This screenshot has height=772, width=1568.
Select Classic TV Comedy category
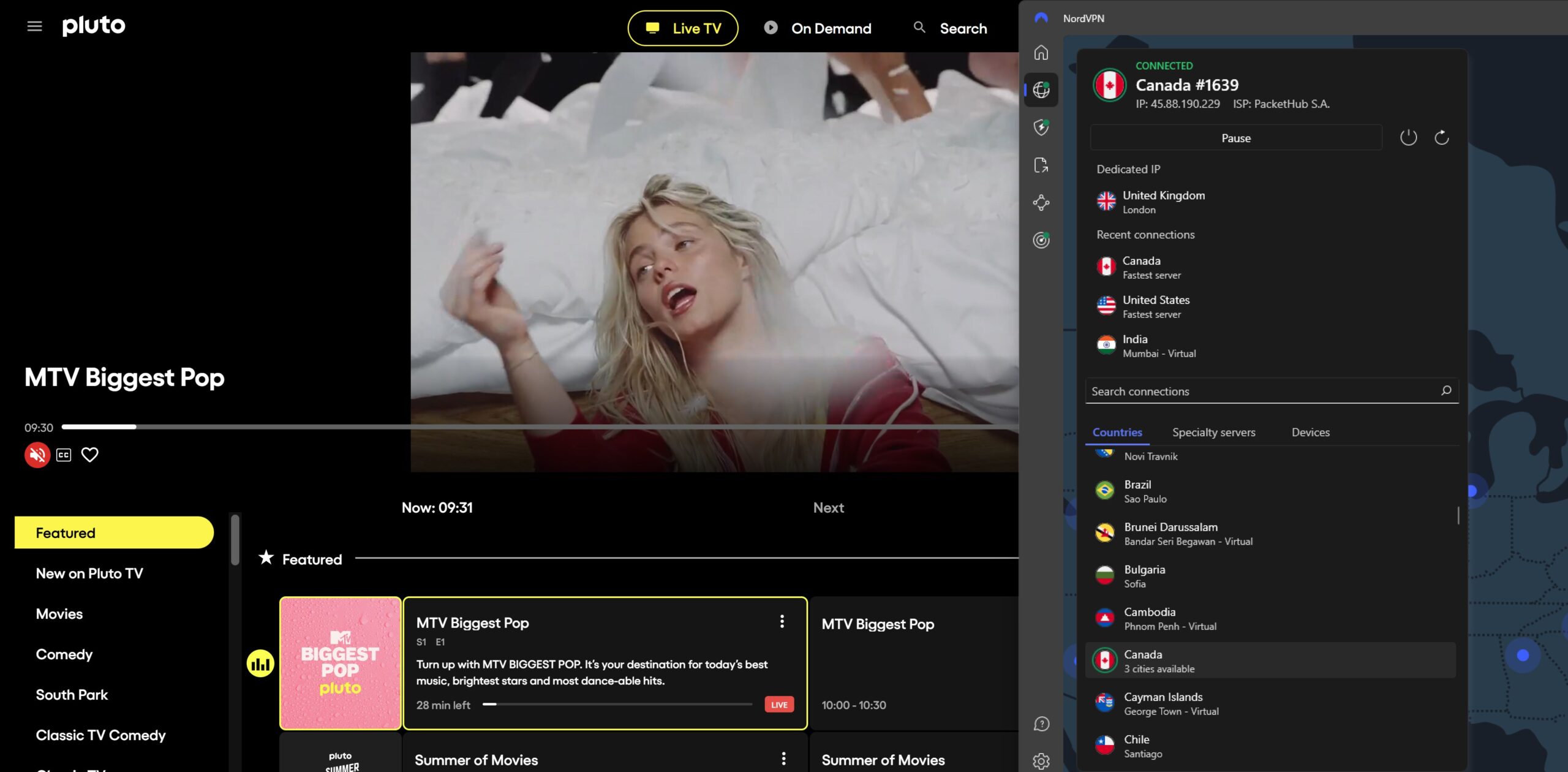[x=101, y=735]
